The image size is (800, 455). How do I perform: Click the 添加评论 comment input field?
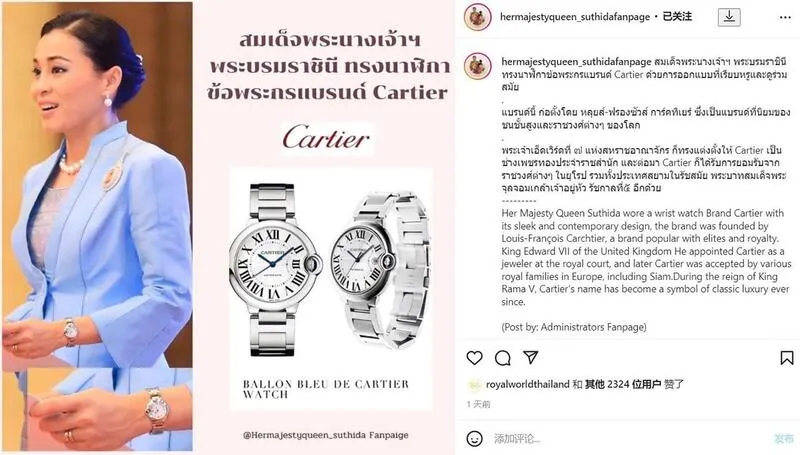pyautogui.click(x=628, y=438)
